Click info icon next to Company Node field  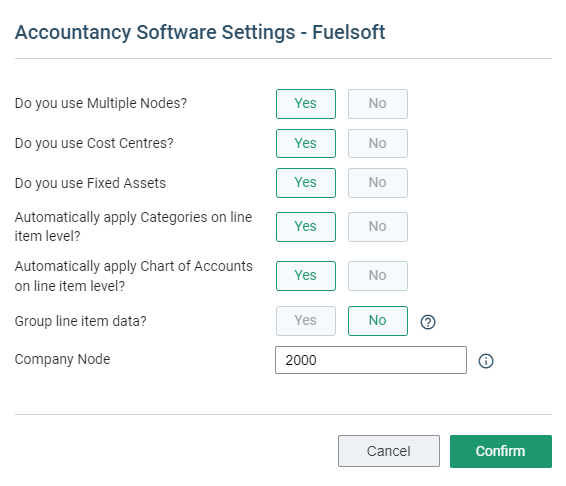(x=486, y=361)
